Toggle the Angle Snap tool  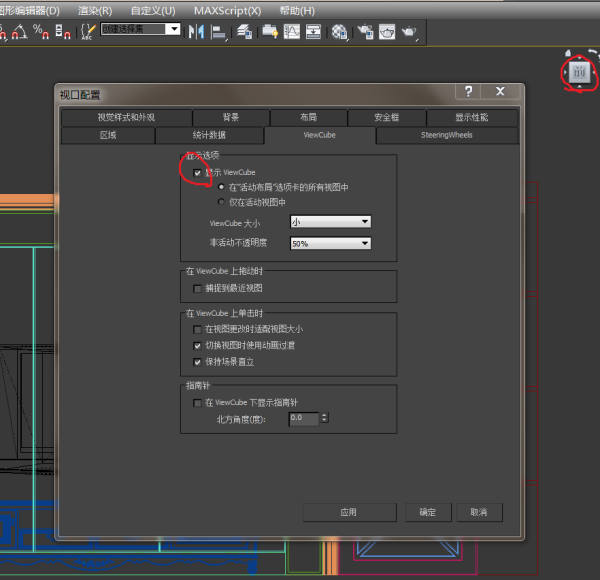(19, 31)
